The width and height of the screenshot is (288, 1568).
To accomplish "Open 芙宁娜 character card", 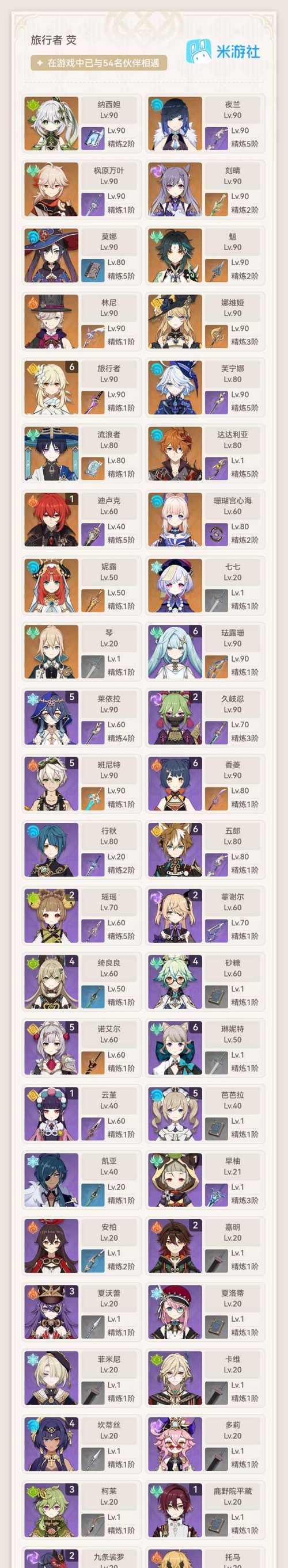I will (206, 387).
